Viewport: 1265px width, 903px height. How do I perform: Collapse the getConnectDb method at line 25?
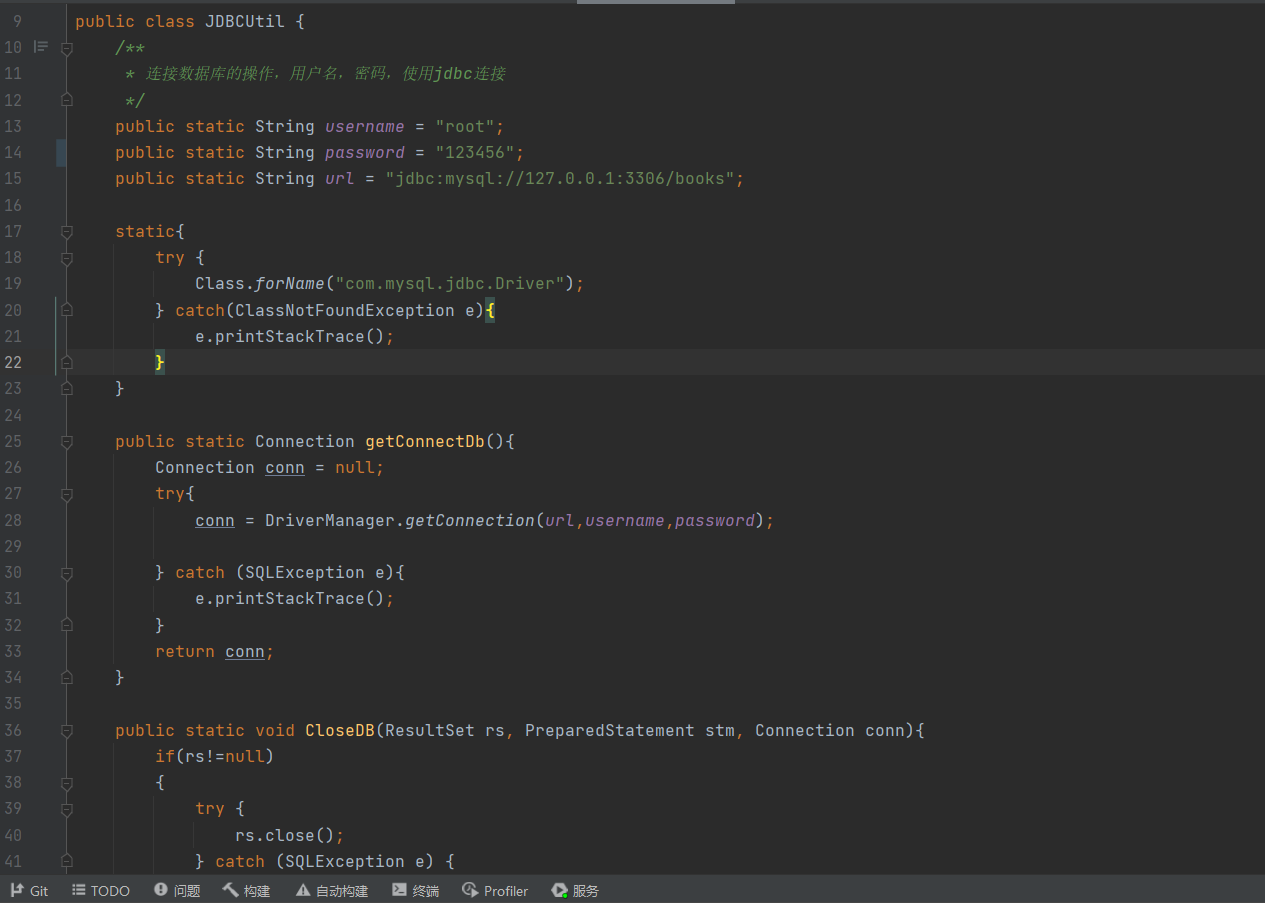pos(67,442)
